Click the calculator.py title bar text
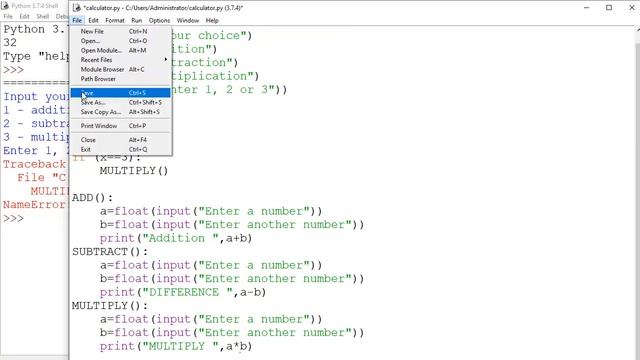Screen dimensions: 640x360 163,8
